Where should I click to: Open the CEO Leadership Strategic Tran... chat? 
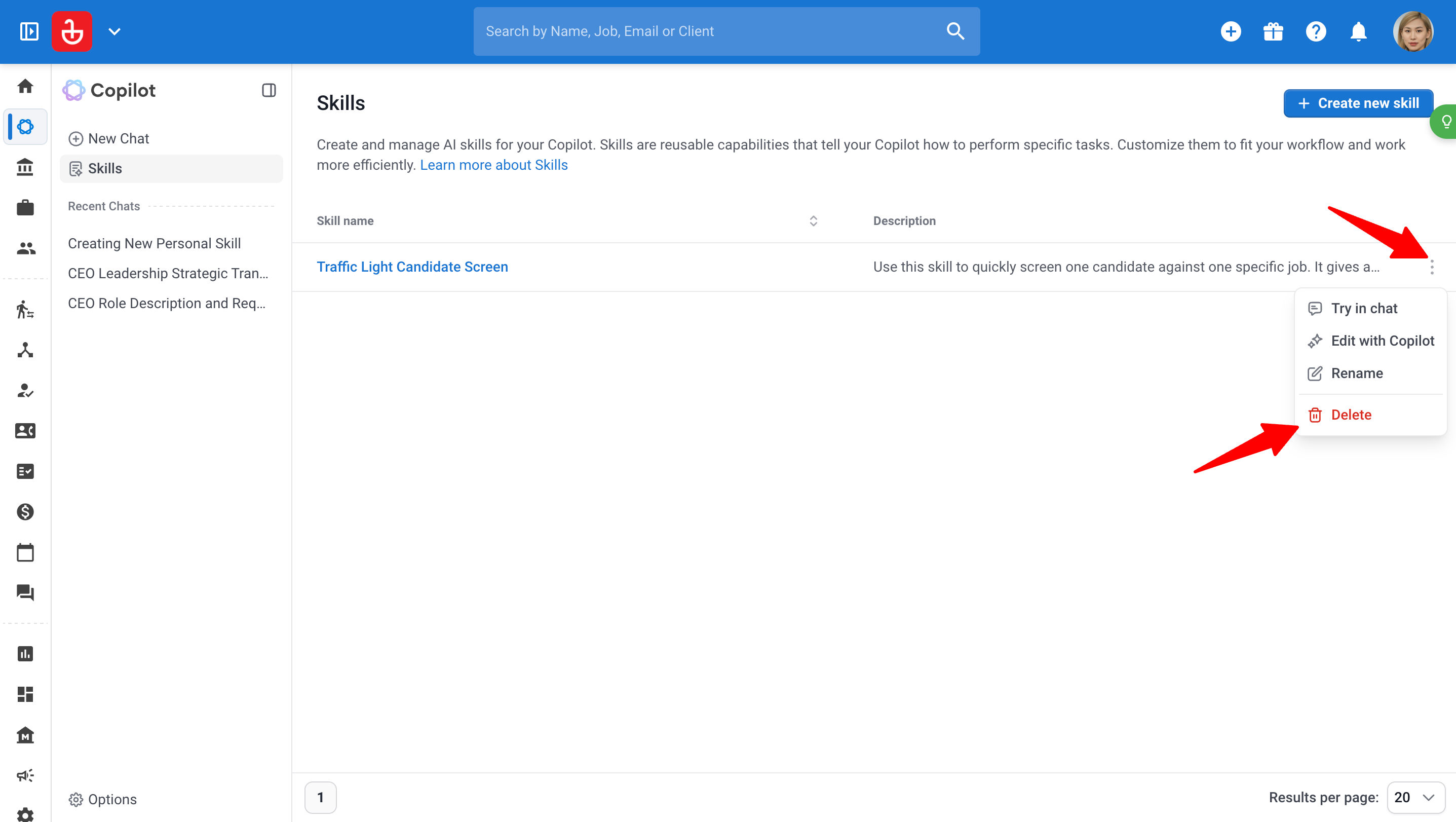[x=168, y=274]
